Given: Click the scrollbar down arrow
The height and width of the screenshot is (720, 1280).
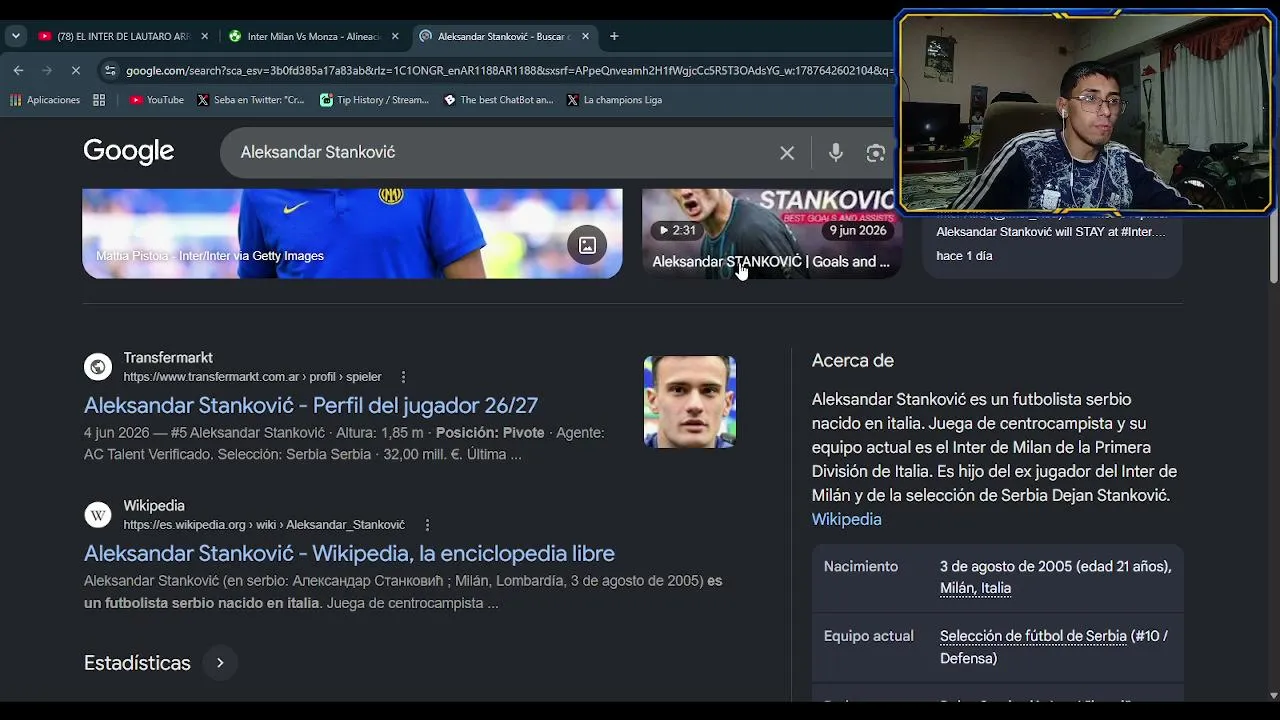Looking at the screenshot, I should [1273, 695].
